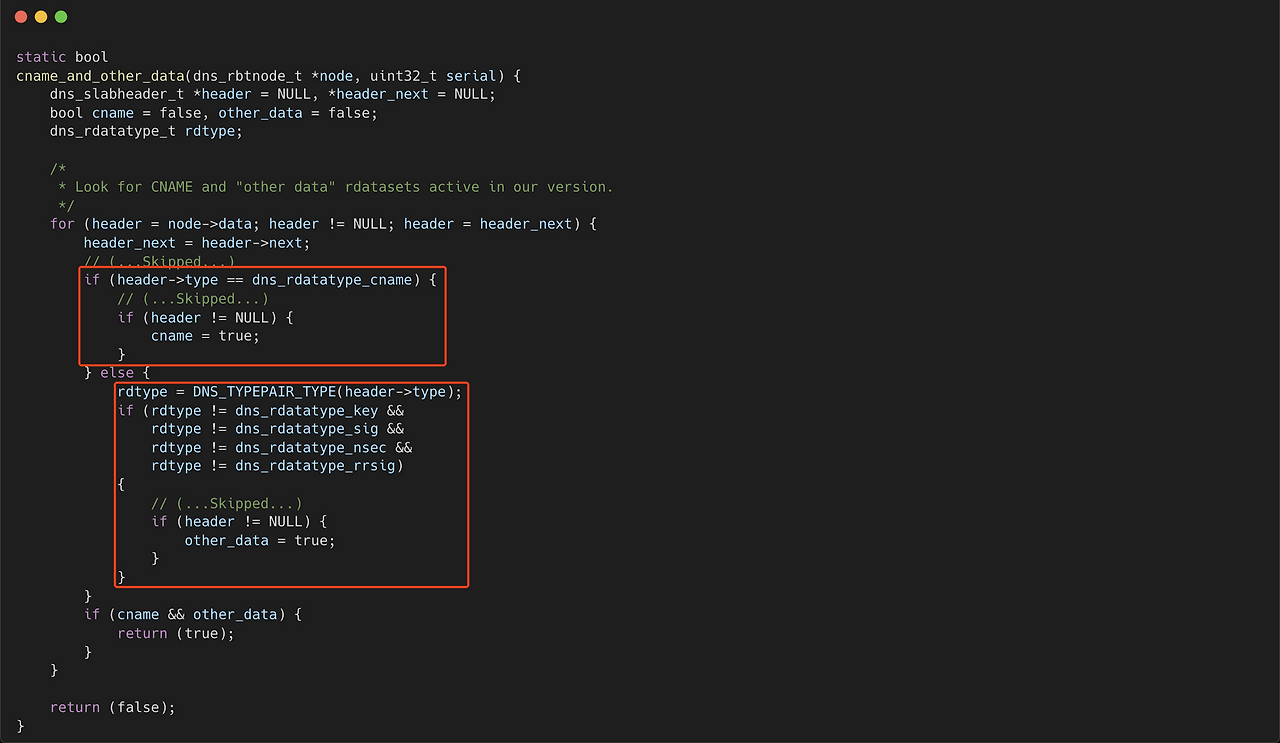The width and height of the screenshot is (1280, 743).
Task: Click the "rdtype != dns_rdatatype_sig &&" line
Action: point(278,429)
